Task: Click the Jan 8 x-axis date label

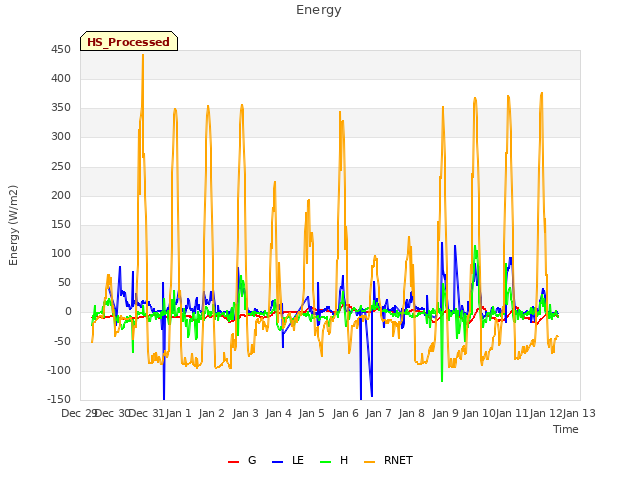Action: click(x=412, y=413)
